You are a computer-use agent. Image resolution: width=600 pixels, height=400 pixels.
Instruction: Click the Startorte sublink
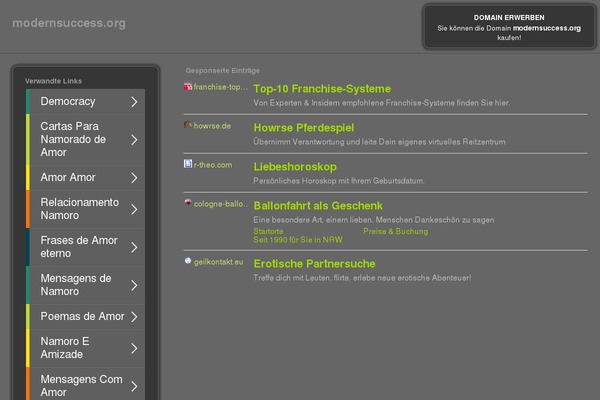pos(268,231)
